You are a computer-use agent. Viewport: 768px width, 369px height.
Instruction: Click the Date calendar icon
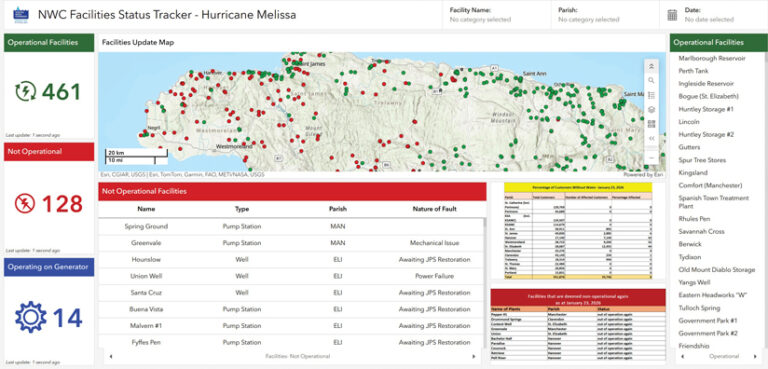[672, 15]
